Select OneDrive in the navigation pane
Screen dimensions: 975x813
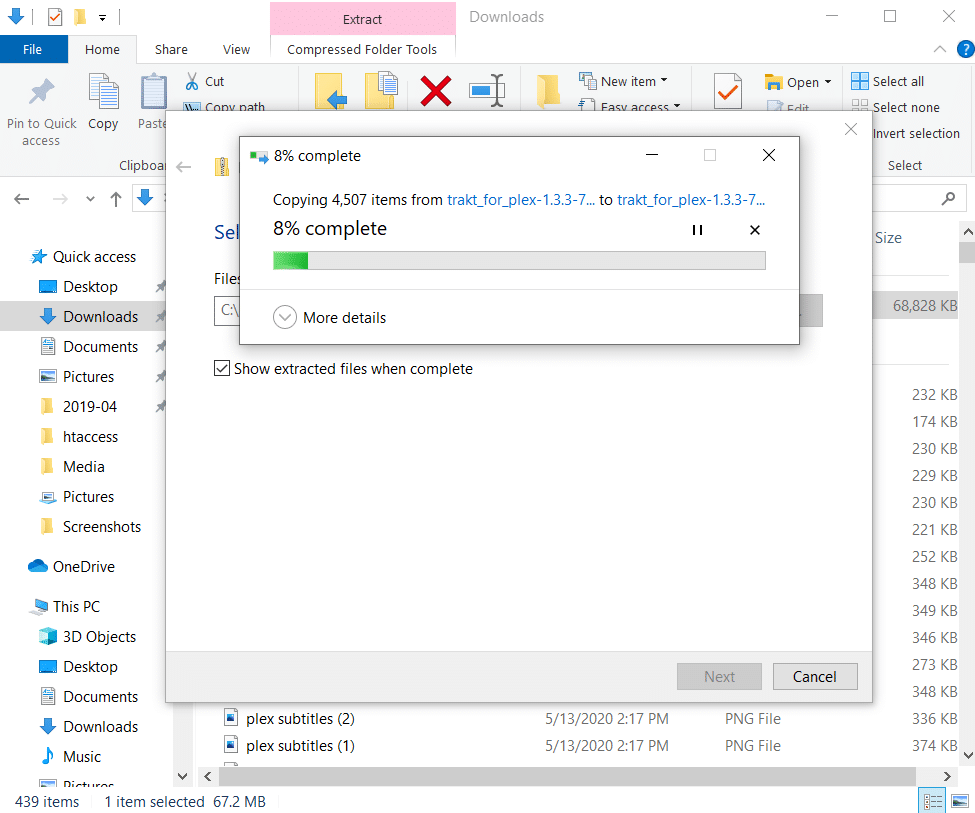(x=72, y=566)
